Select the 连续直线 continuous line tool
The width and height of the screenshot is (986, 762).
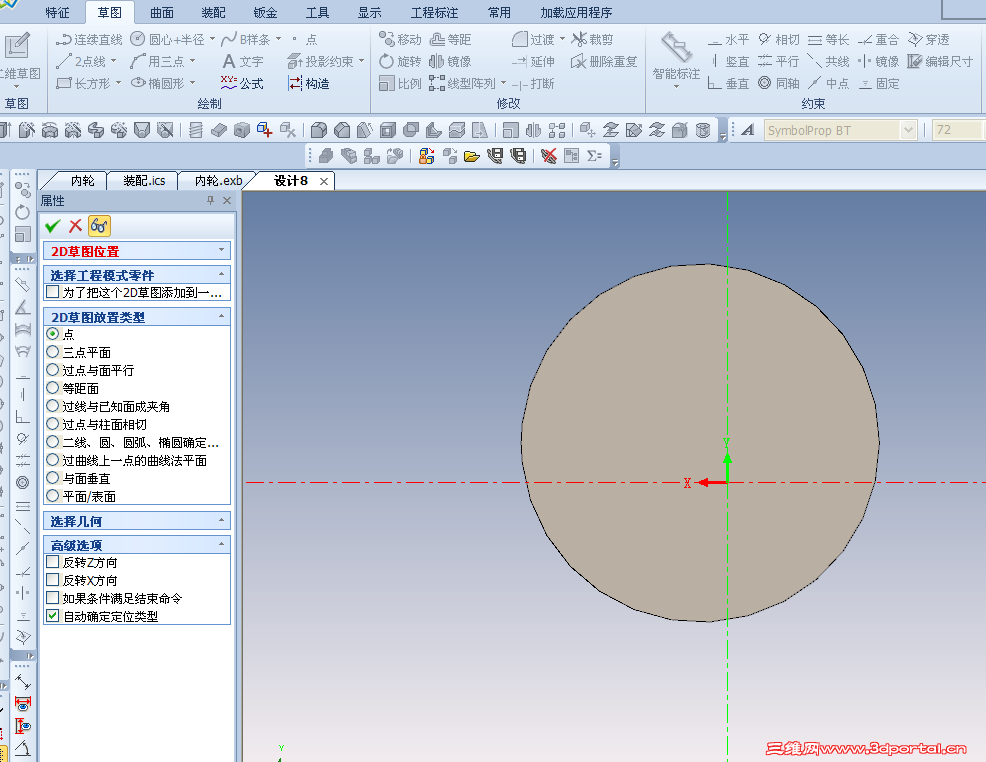pyautogui.click(x=89, y=40)
